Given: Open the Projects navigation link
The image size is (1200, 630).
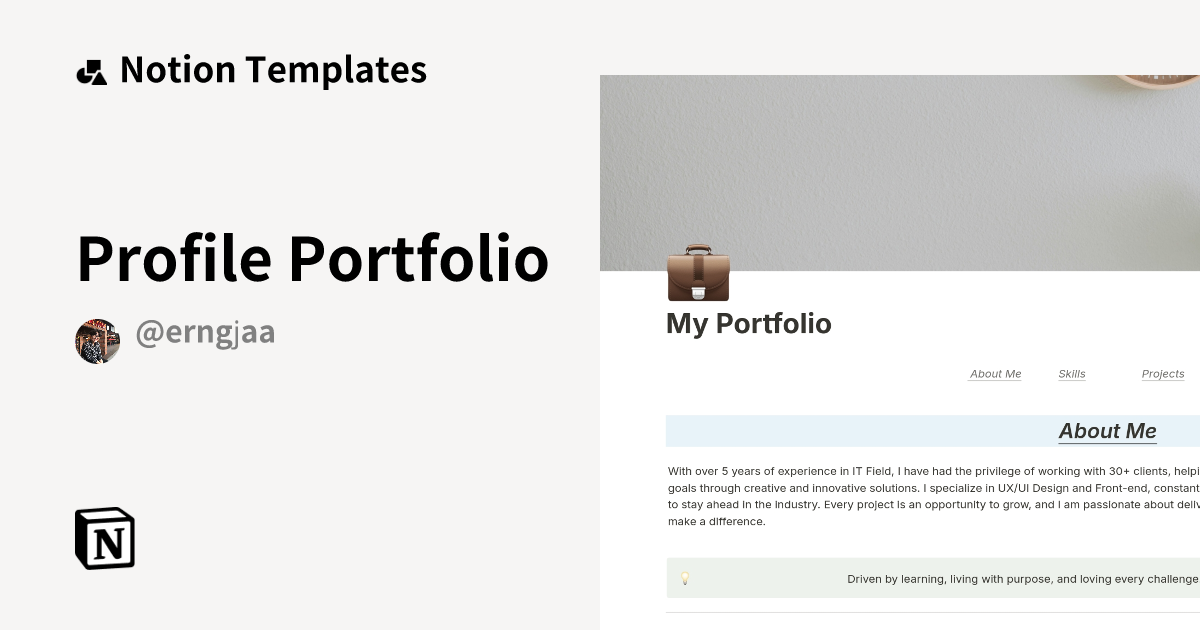Looking at the screenshot, I should coord(1163,373).
